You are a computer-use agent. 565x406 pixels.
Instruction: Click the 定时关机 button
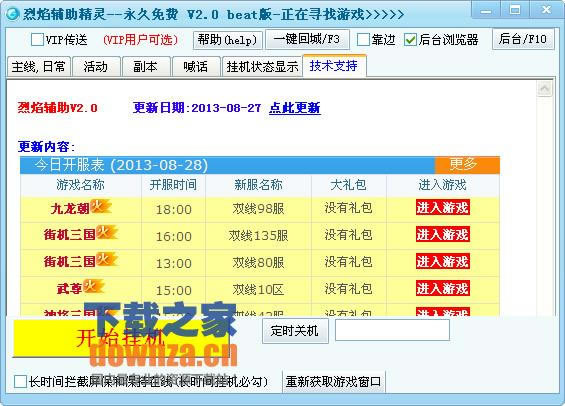coord(295,331)
